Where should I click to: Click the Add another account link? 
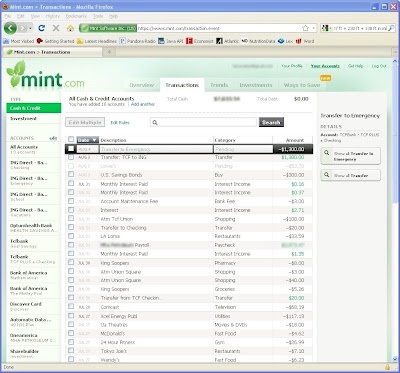point(143,104)
